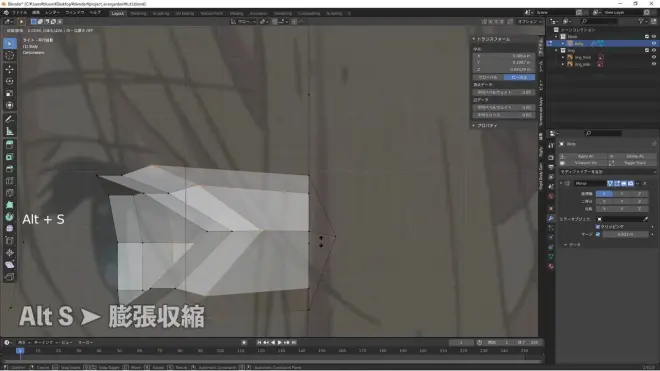Hide the img_front object in outliner
This screenshot has height=371, width=660.
[654, 57]
